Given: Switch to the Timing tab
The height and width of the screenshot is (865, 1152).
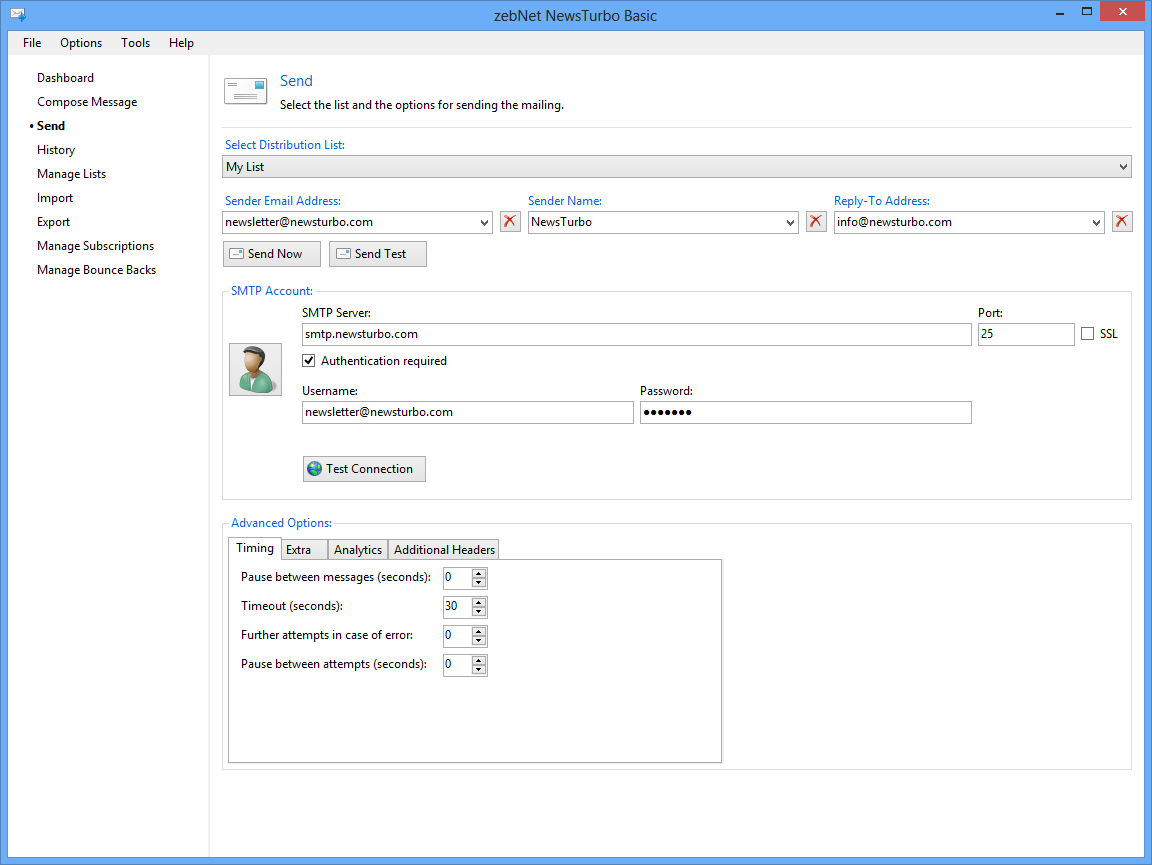Looking at the screenshot, I should 254,548.
